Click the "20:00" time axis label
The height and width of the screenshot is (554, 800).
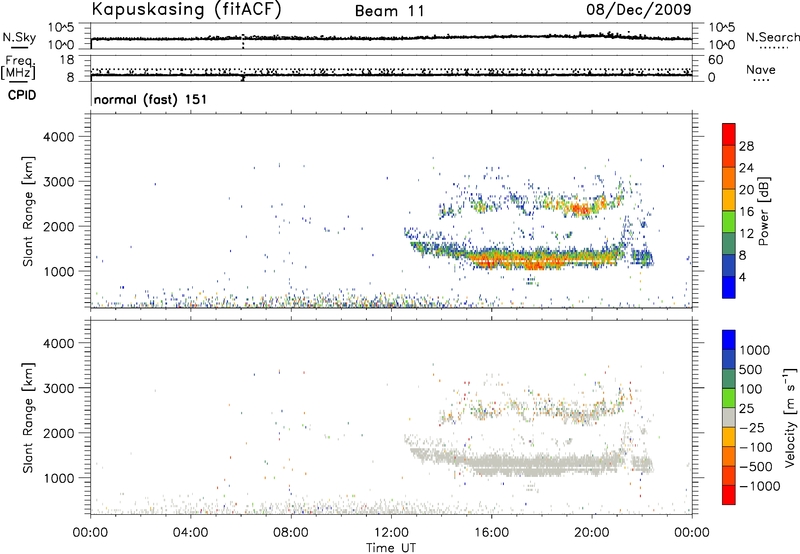pyautogui.click(x=592, y=533)
